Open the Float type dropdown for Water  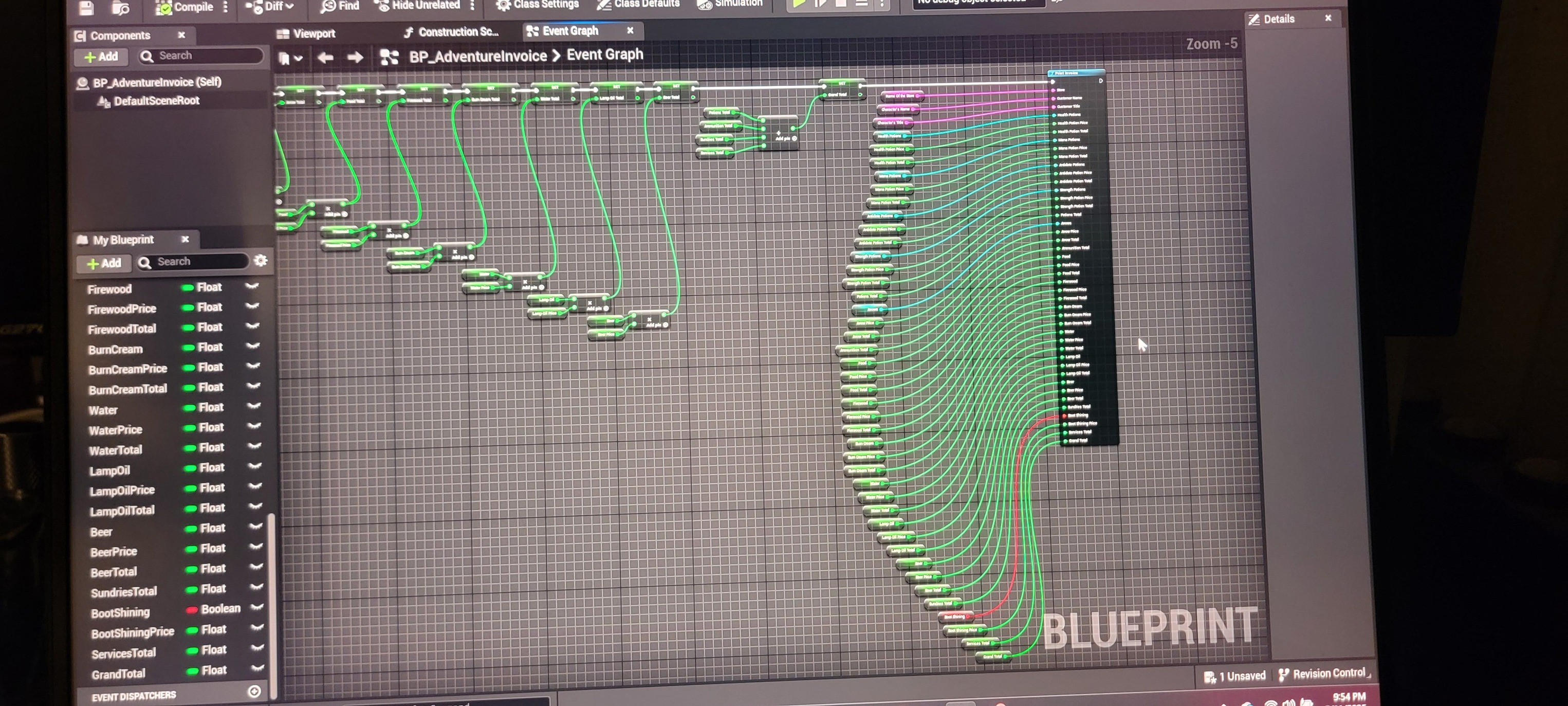pos(204,407)
